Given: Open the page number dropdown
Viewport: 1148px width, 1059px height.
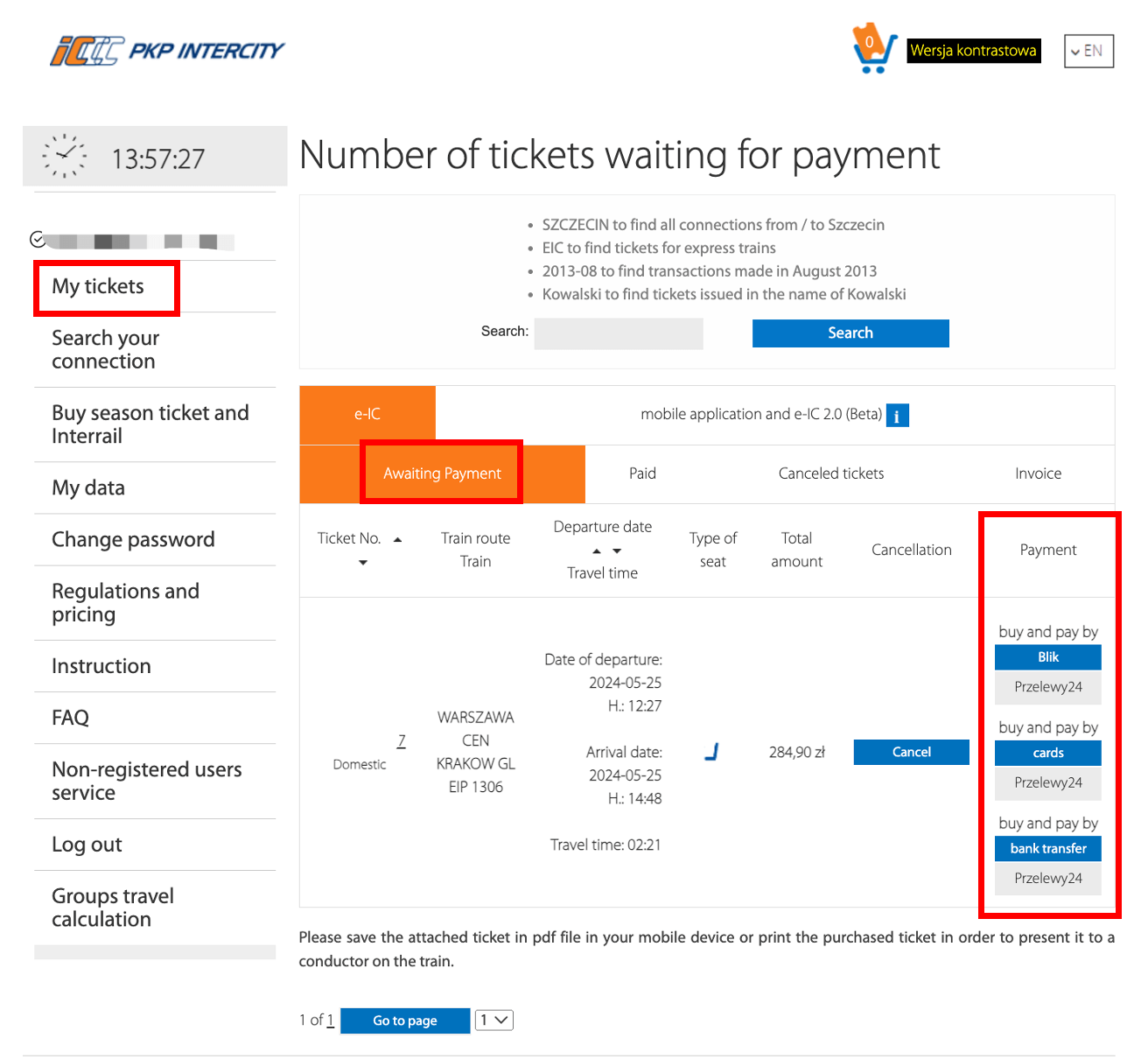Looking at the screenshot, I should point(494,1020).
